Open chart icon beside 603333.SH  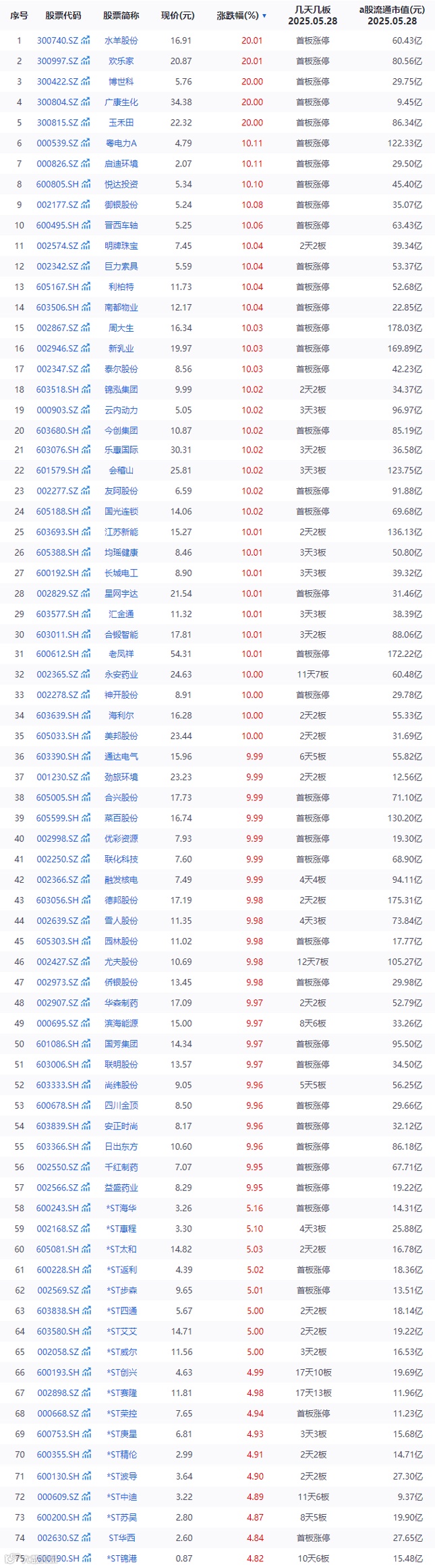[86, 1084]
